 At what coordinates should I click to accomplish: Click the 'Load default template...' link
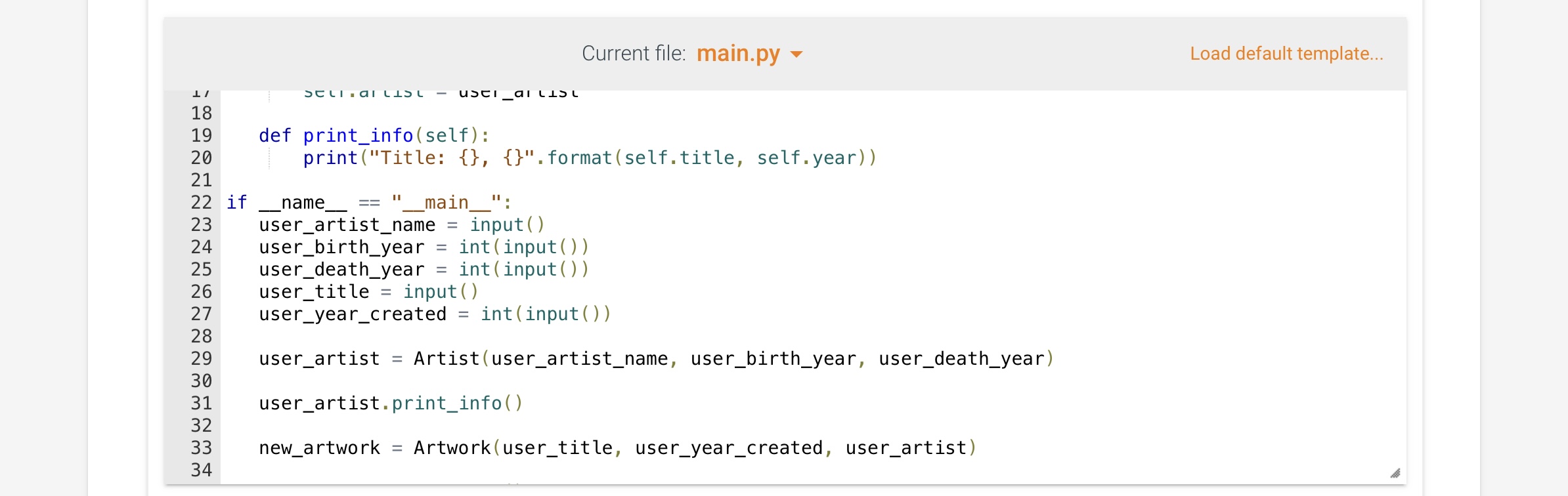point(1286,53)
